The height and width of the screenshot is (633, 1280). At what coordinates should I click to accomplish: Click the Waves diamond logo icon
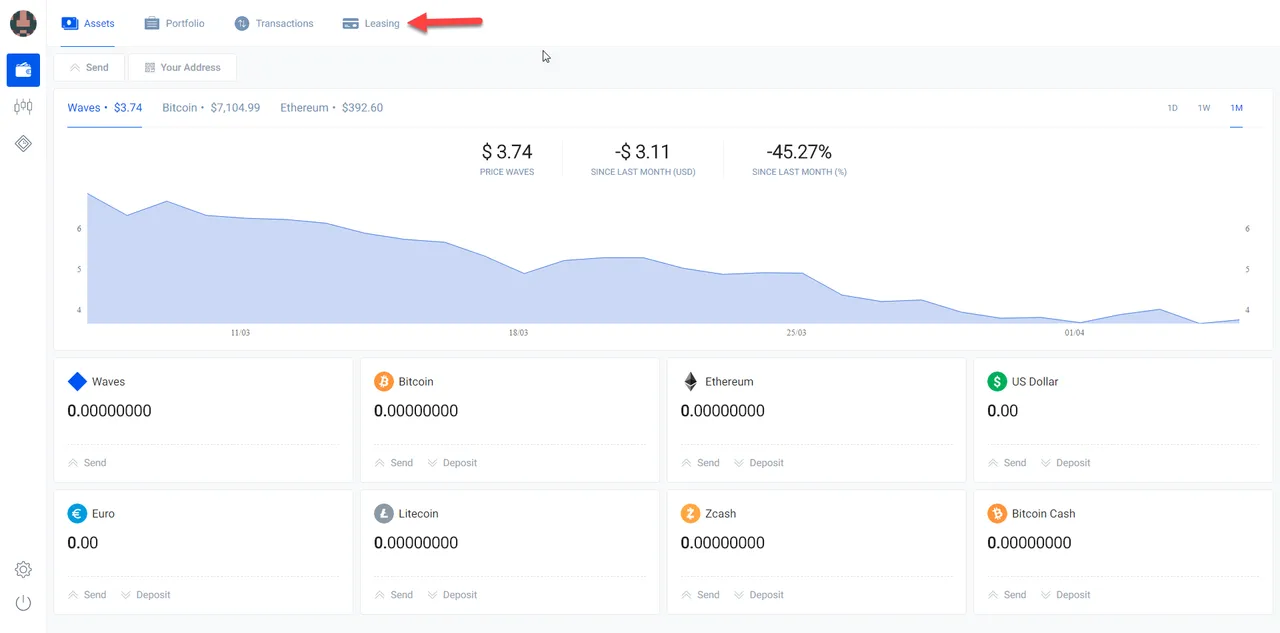(77, 381)
